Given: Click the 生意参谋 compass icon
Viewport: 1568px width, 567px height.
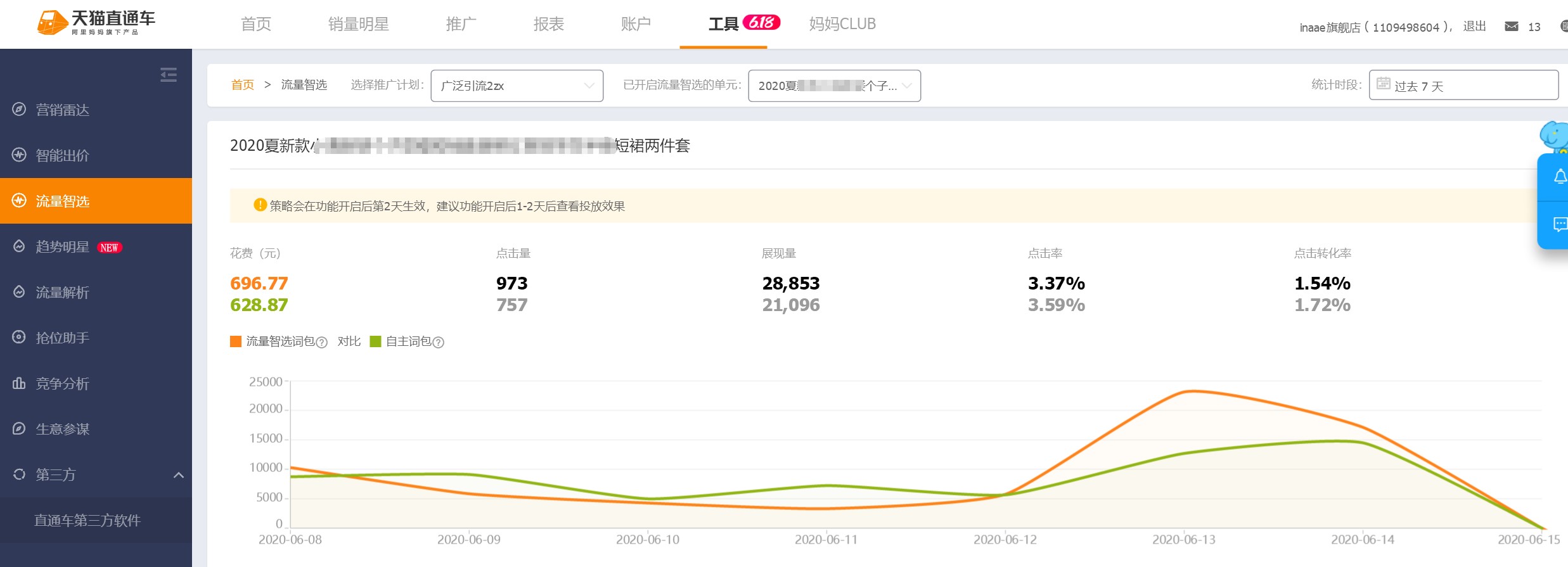Looking at the screenshot, I should (19, 428).
